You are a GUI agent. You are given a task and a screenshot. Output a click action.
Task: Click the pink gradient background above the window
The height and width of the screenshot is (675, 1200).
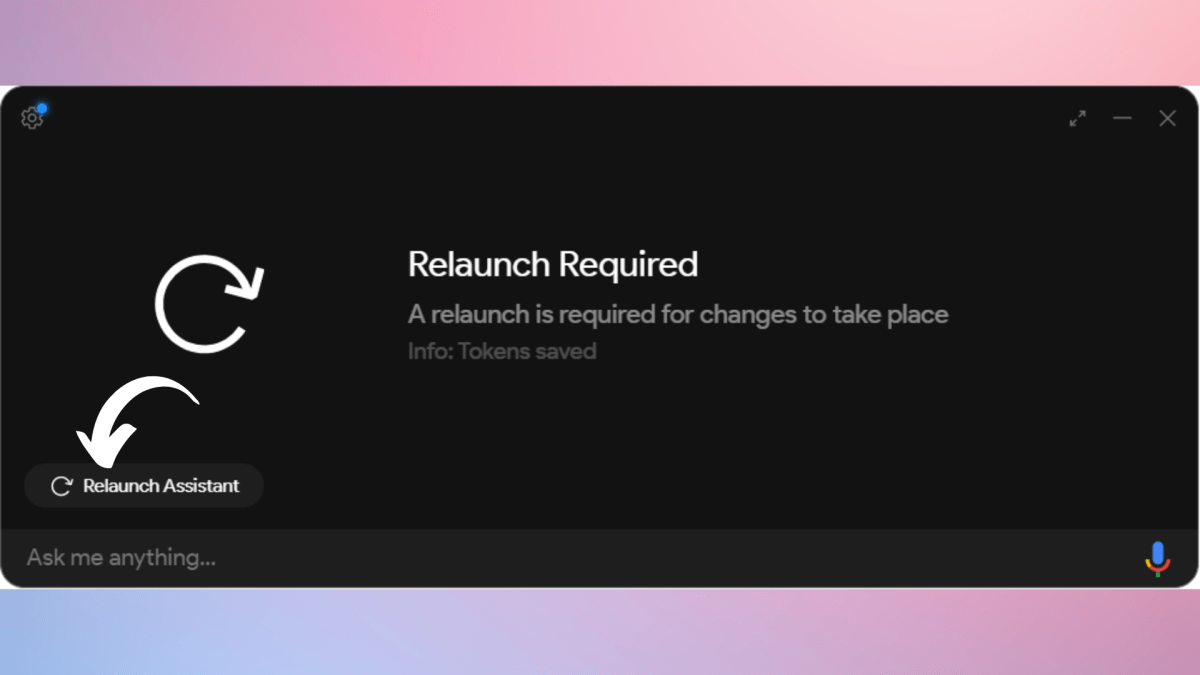tap(600, 40)
